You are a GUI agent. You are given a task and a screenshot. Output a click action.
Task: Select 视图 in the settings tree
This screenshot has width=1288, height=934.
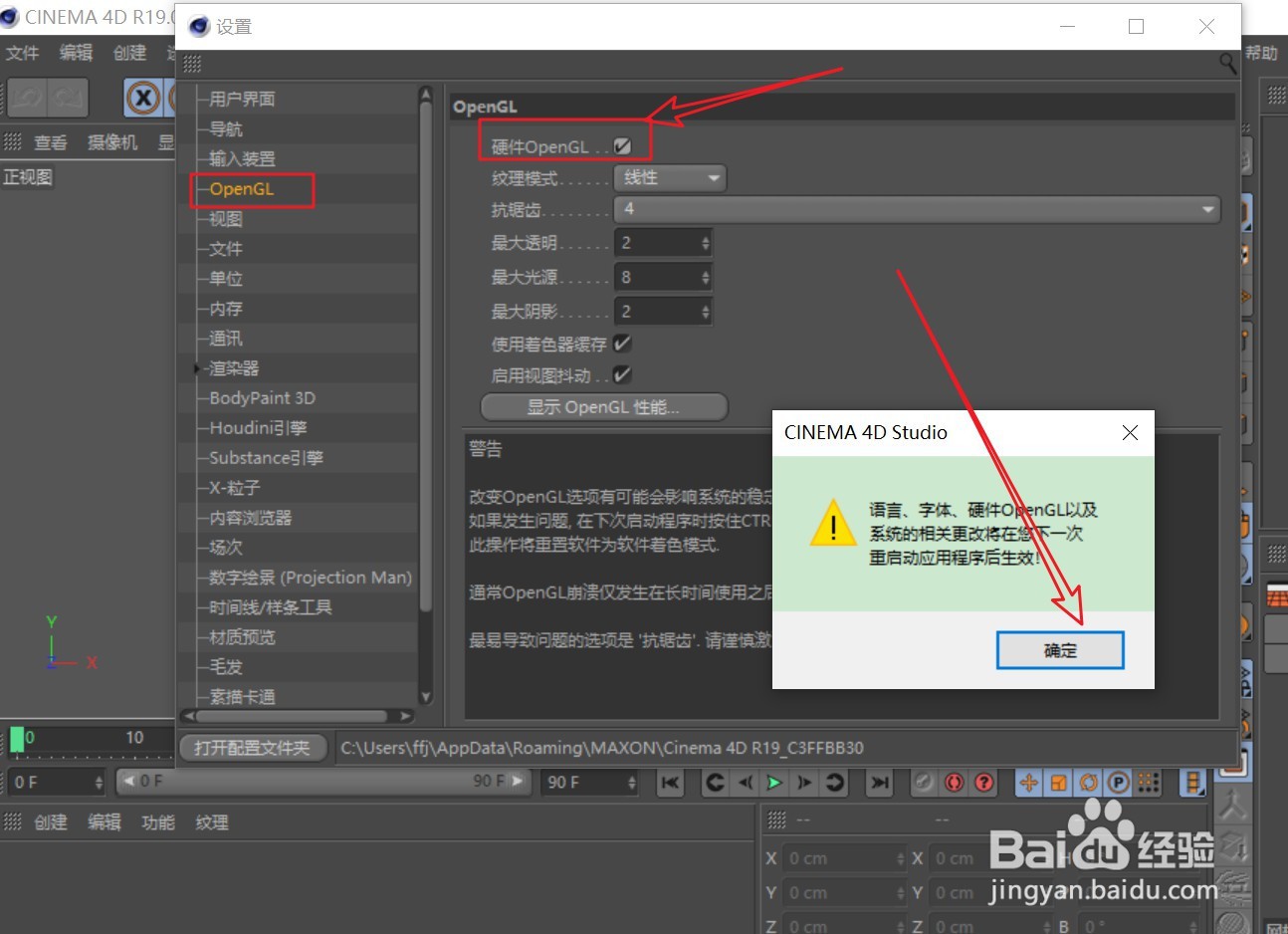226,218
